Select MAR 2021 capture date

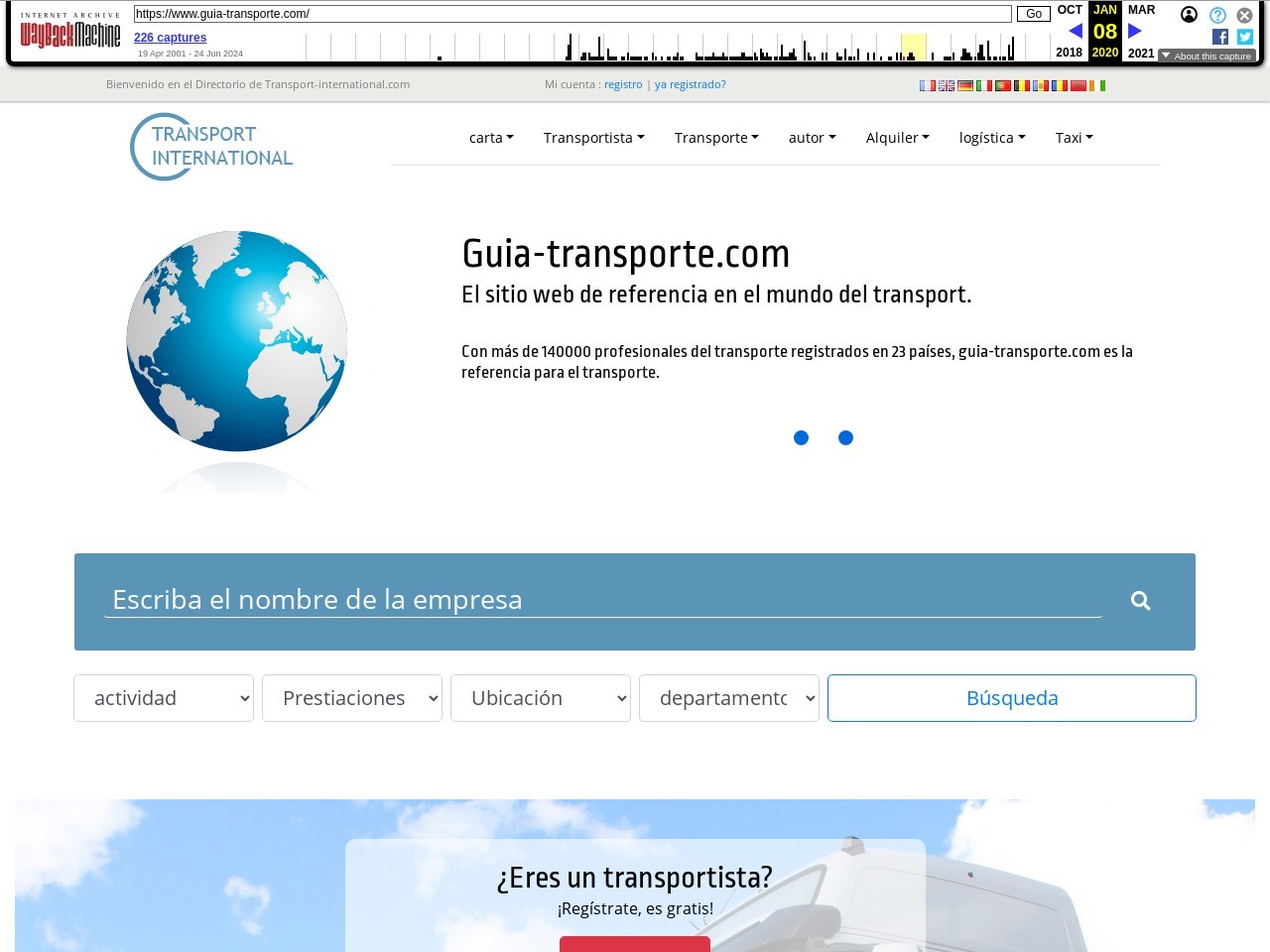tap(1141, 31)
